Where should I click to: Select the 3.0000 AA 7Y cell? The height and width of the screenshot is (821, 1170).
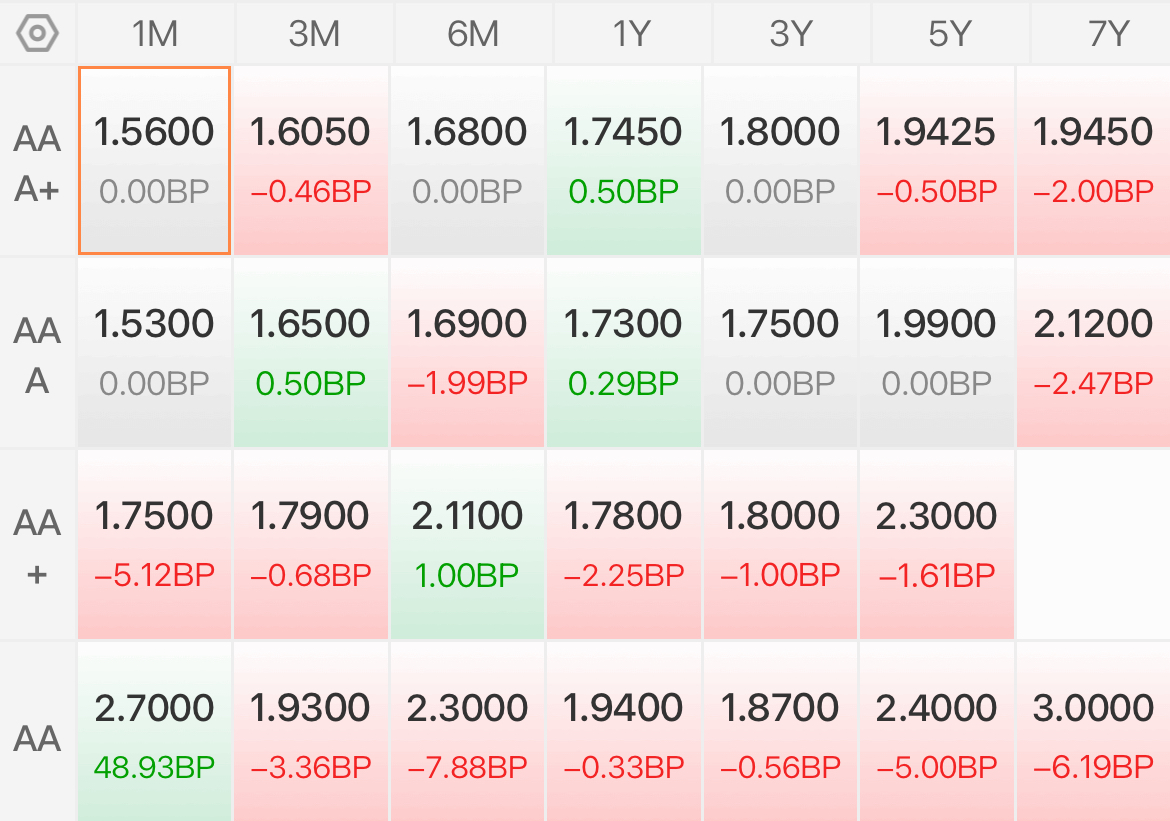1093,732
